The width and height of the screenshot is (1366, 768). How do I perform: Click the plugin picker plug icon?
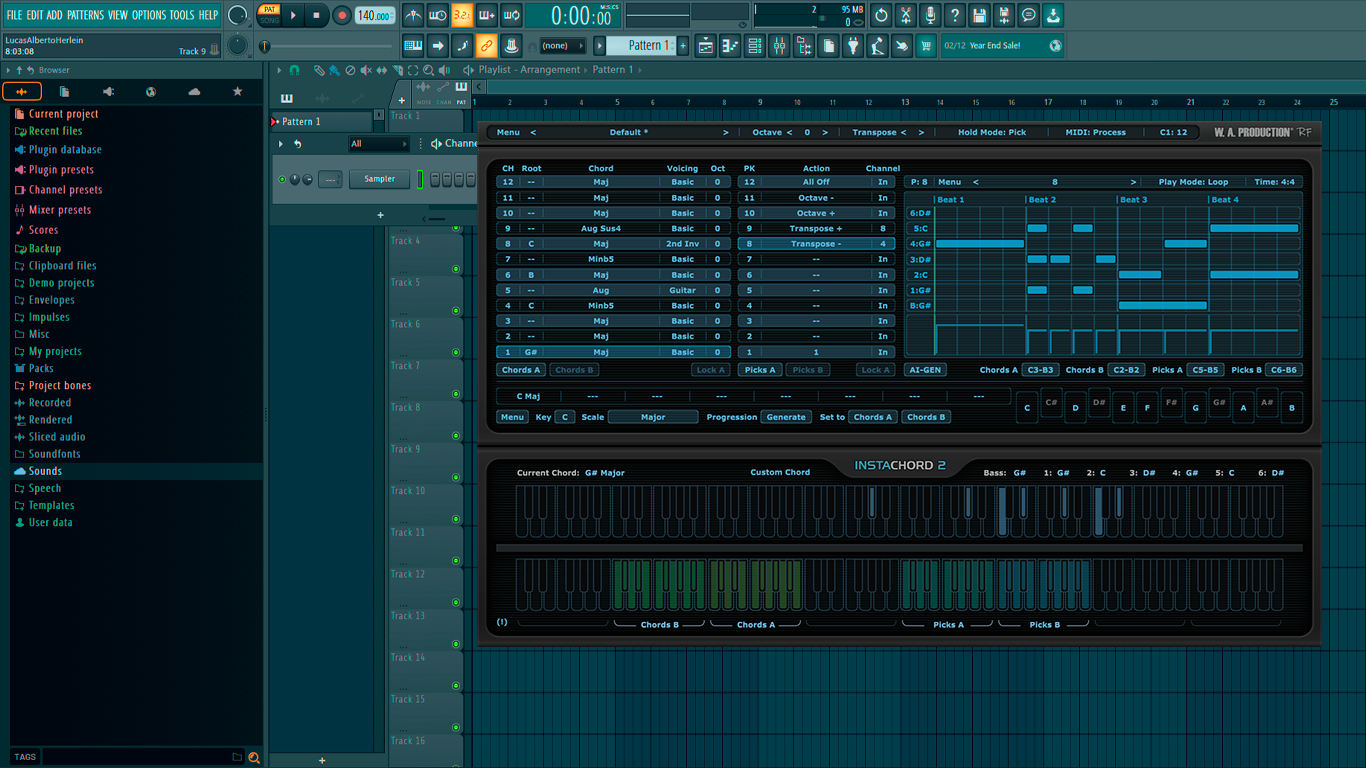pyautogui.click(x=853, y=46)
